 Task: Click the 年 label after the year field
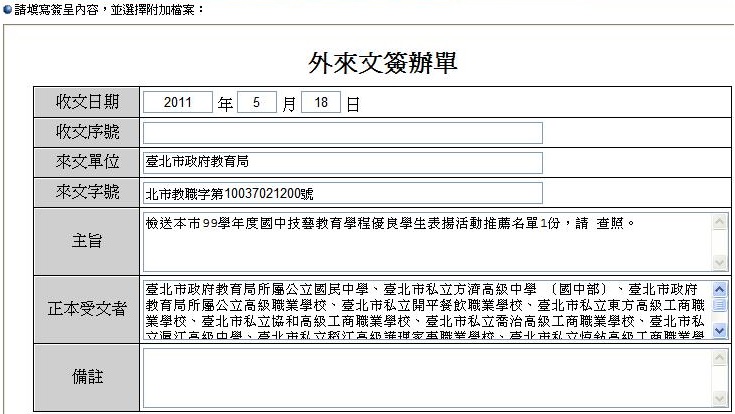click(225, 104)
